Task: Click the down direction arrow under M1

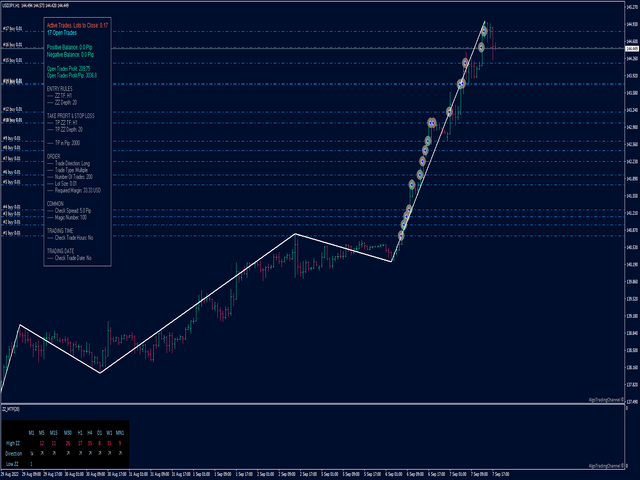Action: pyautogui.click(x=31, y=453)
